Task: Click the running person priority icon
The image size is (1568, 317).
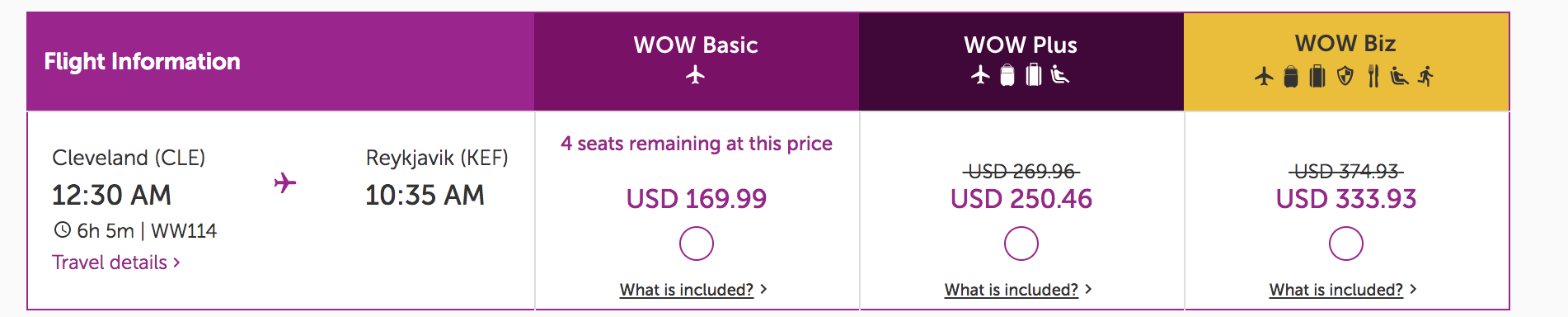Action: tap(1425, 77)
